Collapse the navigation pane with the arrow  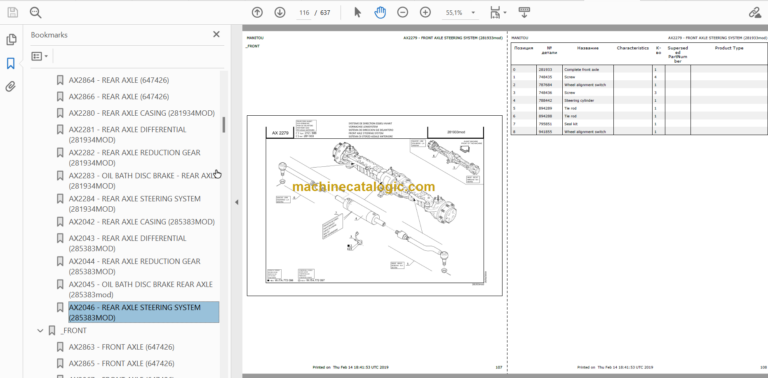pos(237,202)
